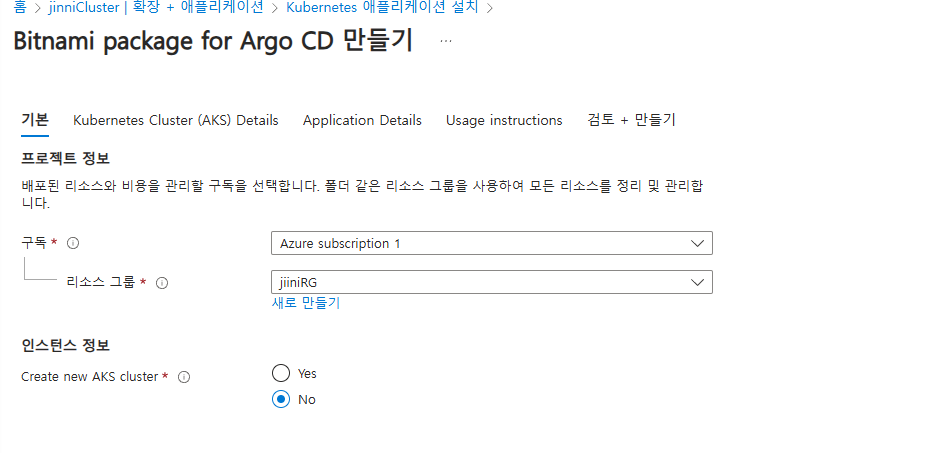This screenshot has height=453, width=926.
Task: Click the subscription dropdown chevron arrow
Action: (x=697, y=243)
